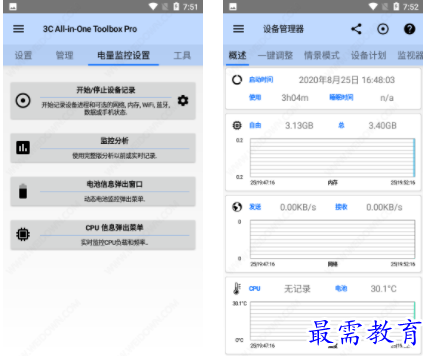Select the 概述 tab
The image size is (430, 364).
click(237, 55)
